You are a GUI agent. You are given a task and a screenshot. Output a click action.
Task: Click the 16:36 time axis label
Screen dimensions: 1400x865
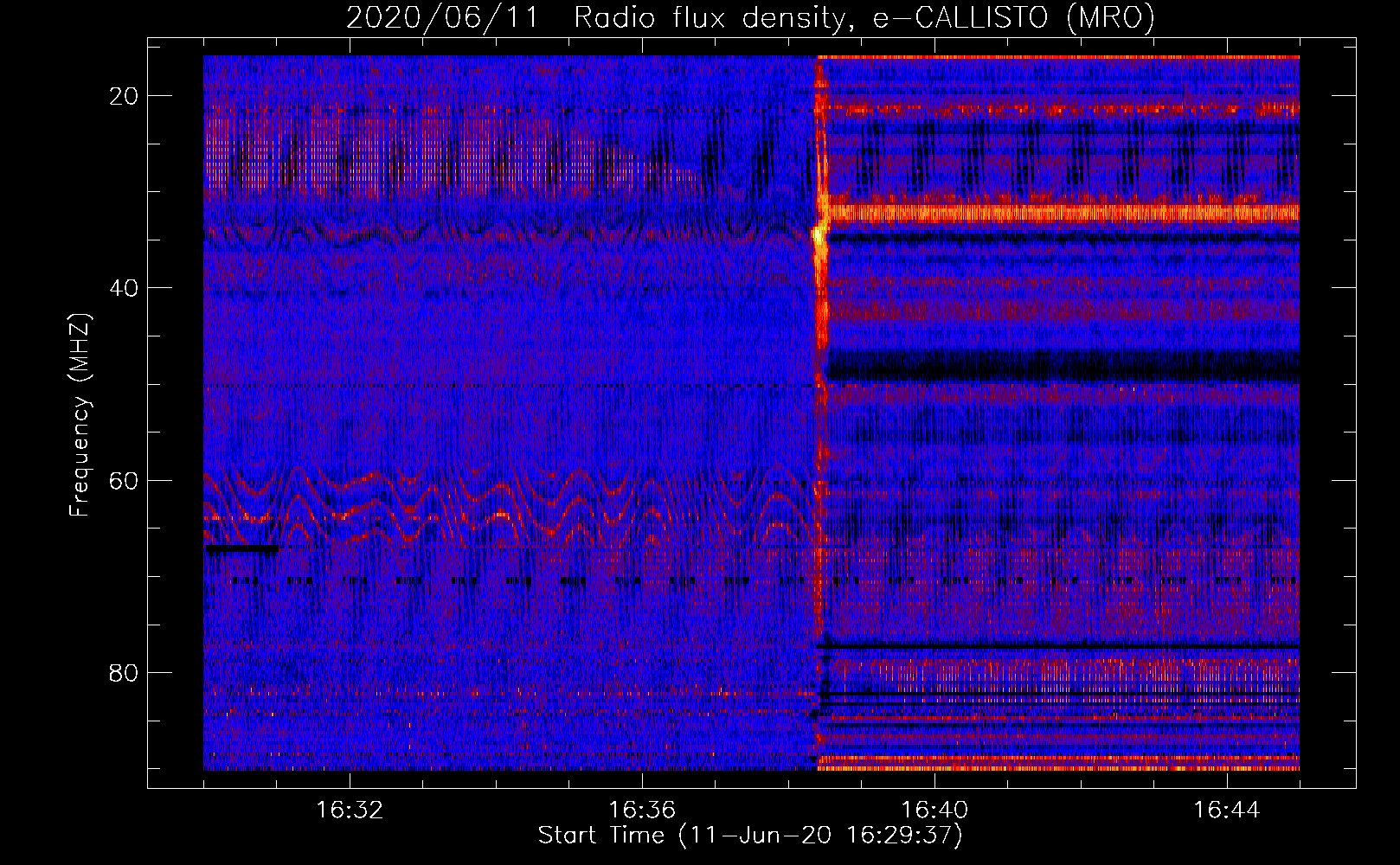click(x=642, y=811)
